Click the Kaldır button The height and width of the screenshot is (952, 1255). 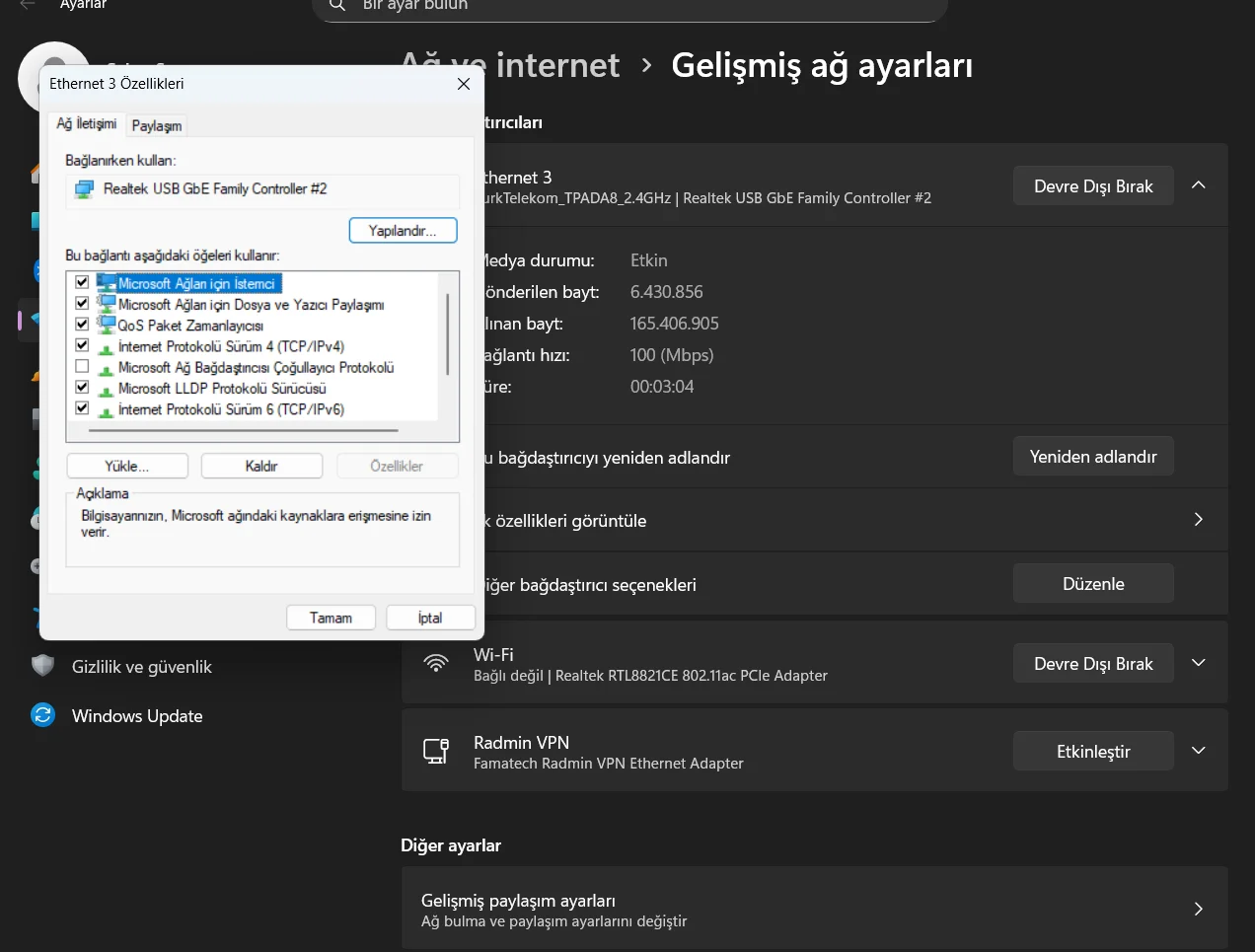[x=261, y=466]
